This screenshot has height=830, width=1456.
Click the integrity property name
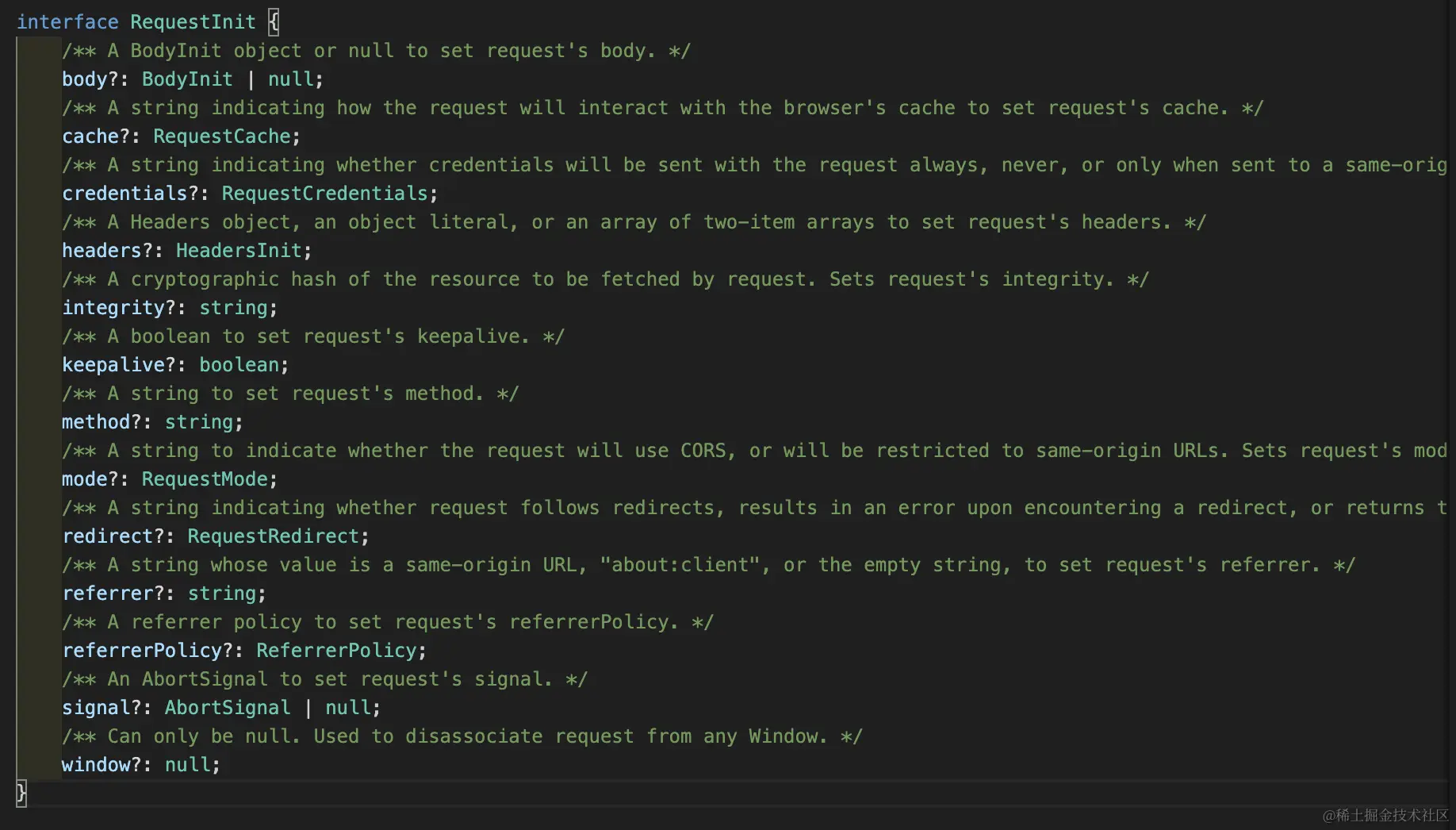pyautogui.click(x=113, y=308)
